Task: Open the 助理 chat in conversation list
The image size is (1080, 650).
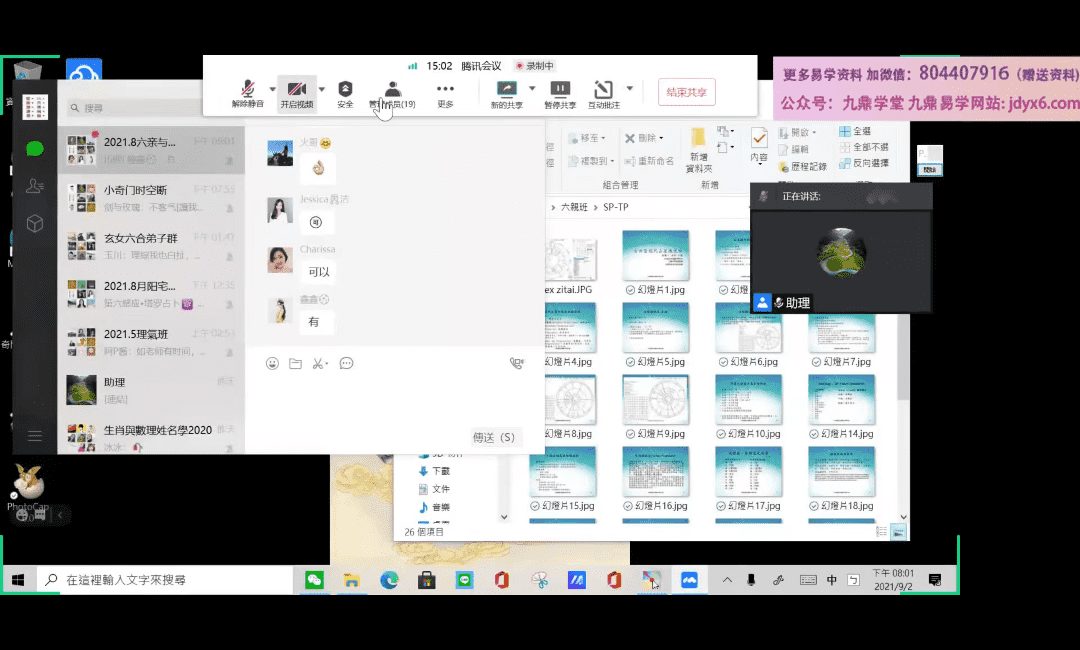Action: 150,390
